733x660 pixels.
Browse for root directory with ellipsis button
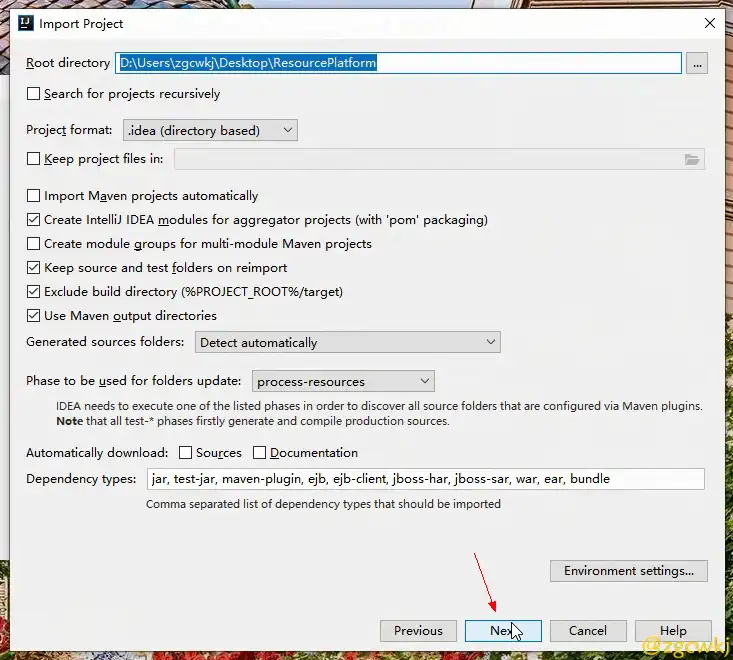point(697,63)
